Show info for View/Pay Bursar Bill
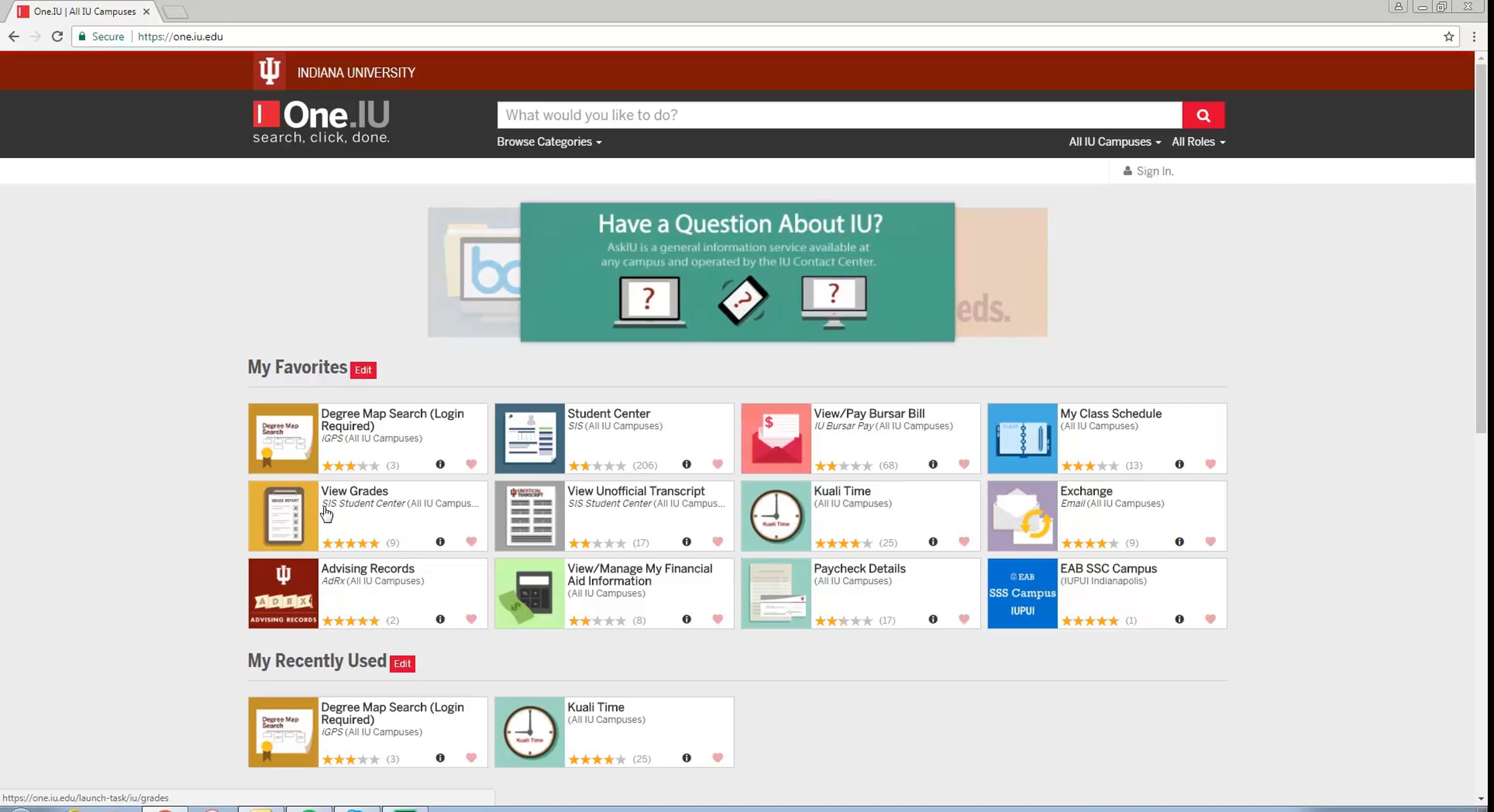Viewport: 1494px width, 812px height. [x=933, y=464]
